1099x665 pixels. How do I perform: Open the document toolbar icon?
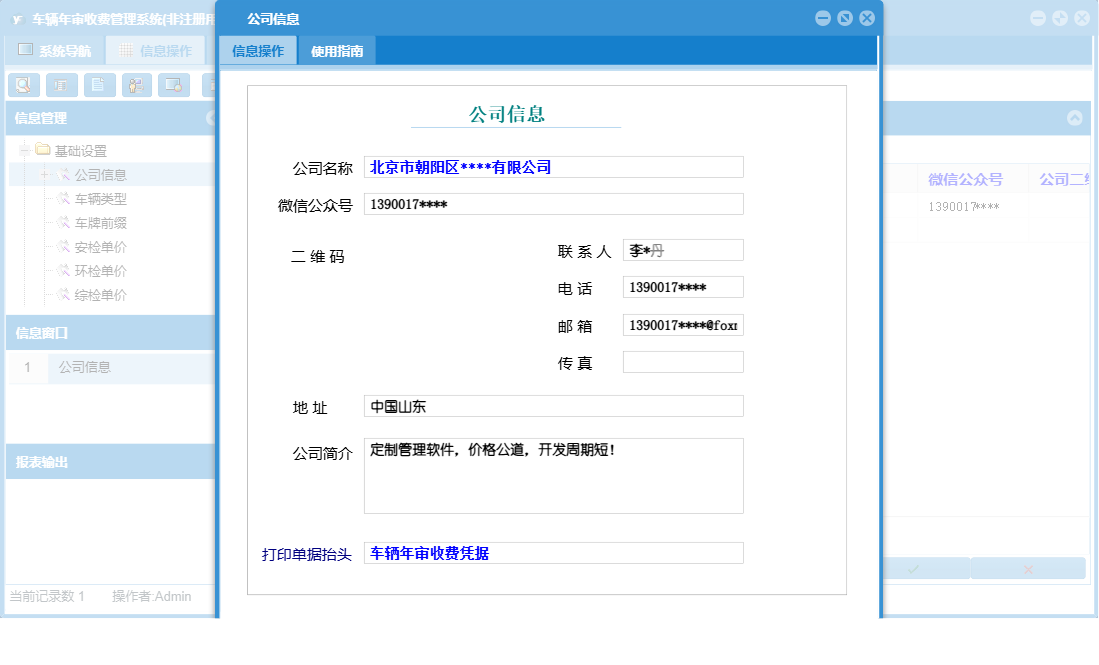click(99, 85)
